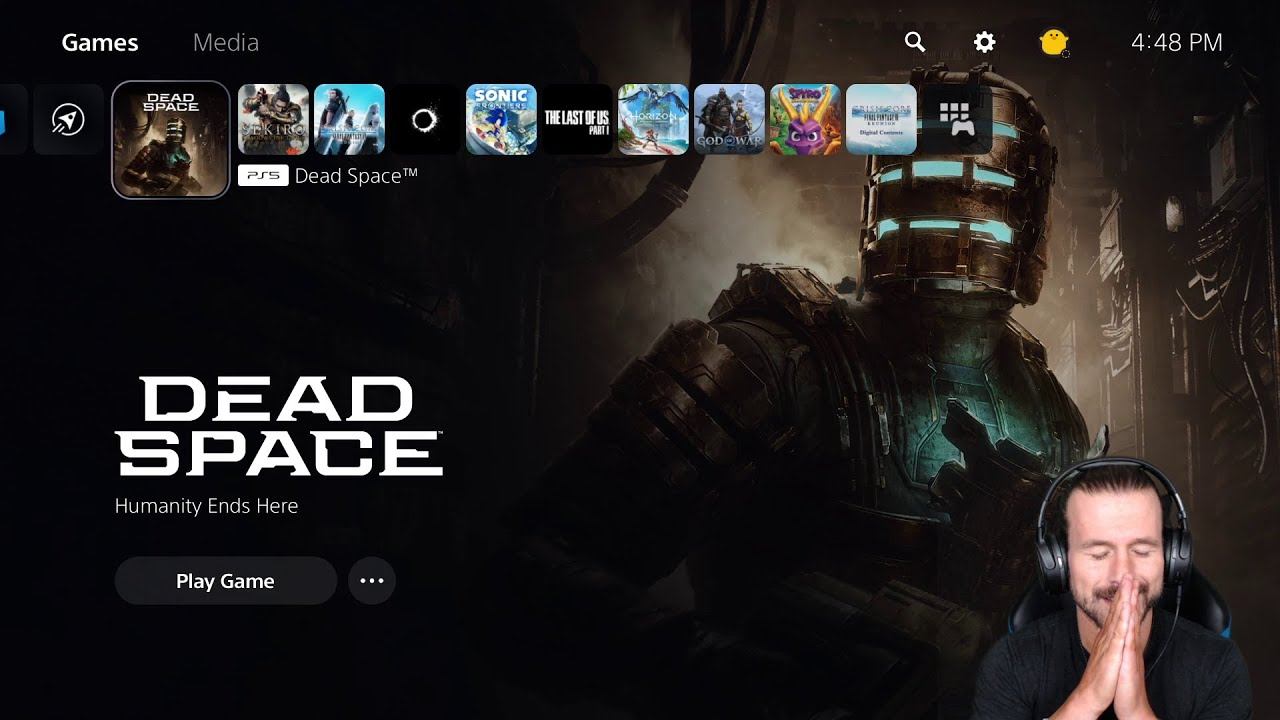Click the large DEAD SPACE logo
Viewport: 1280px width, 720px height.
coord(279,426)
